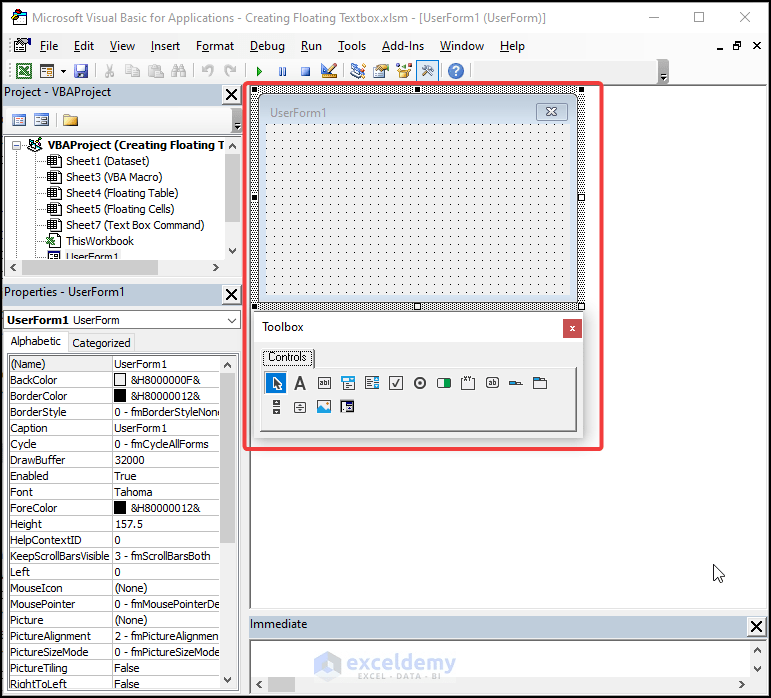Select the Image tool in Toolbox
771x698 pixels.
[x=324, y=407]
